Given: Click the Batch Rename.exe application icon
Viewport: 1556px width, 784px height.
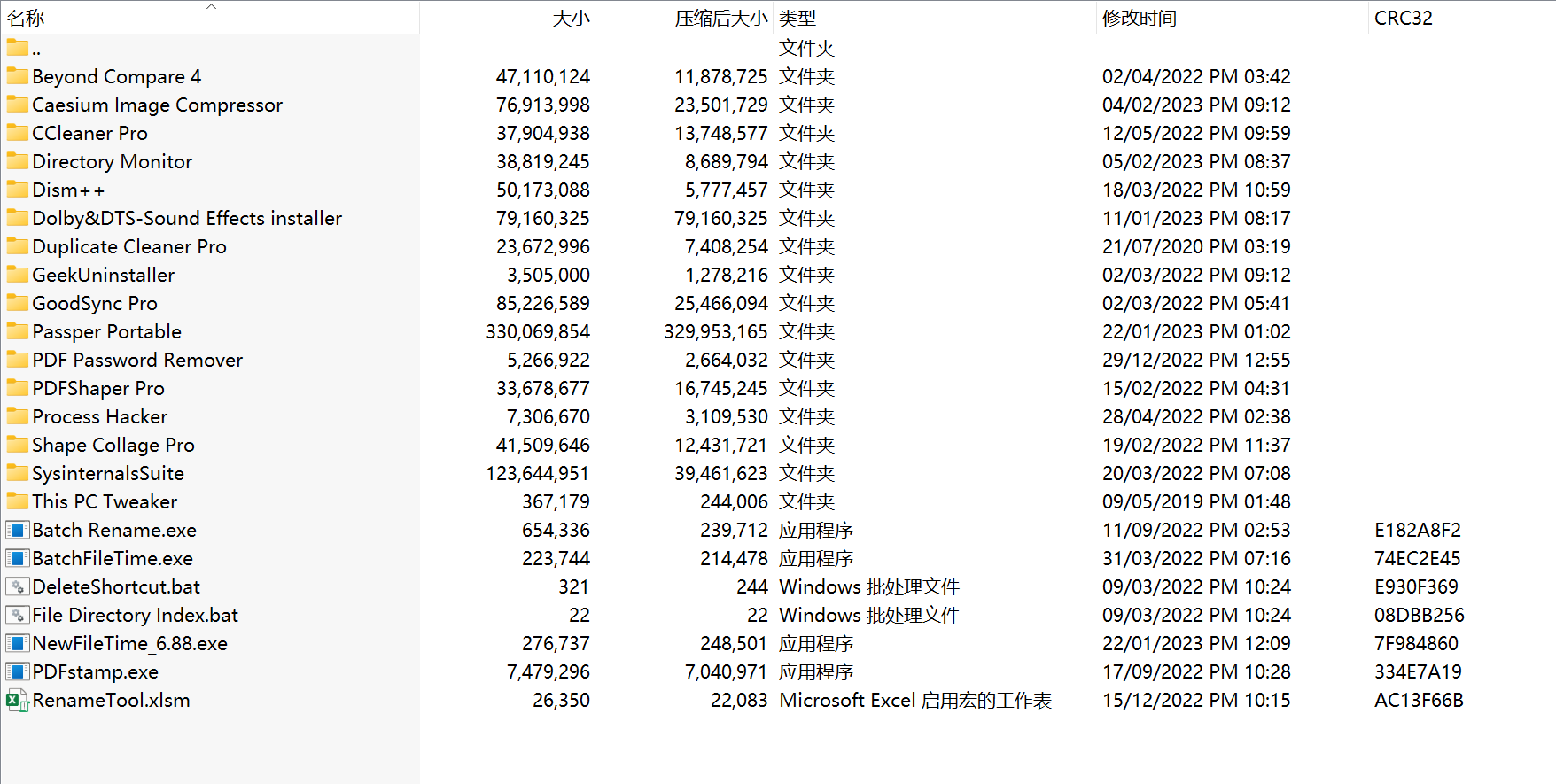Looking at the screenshot, I should (17, 530).
